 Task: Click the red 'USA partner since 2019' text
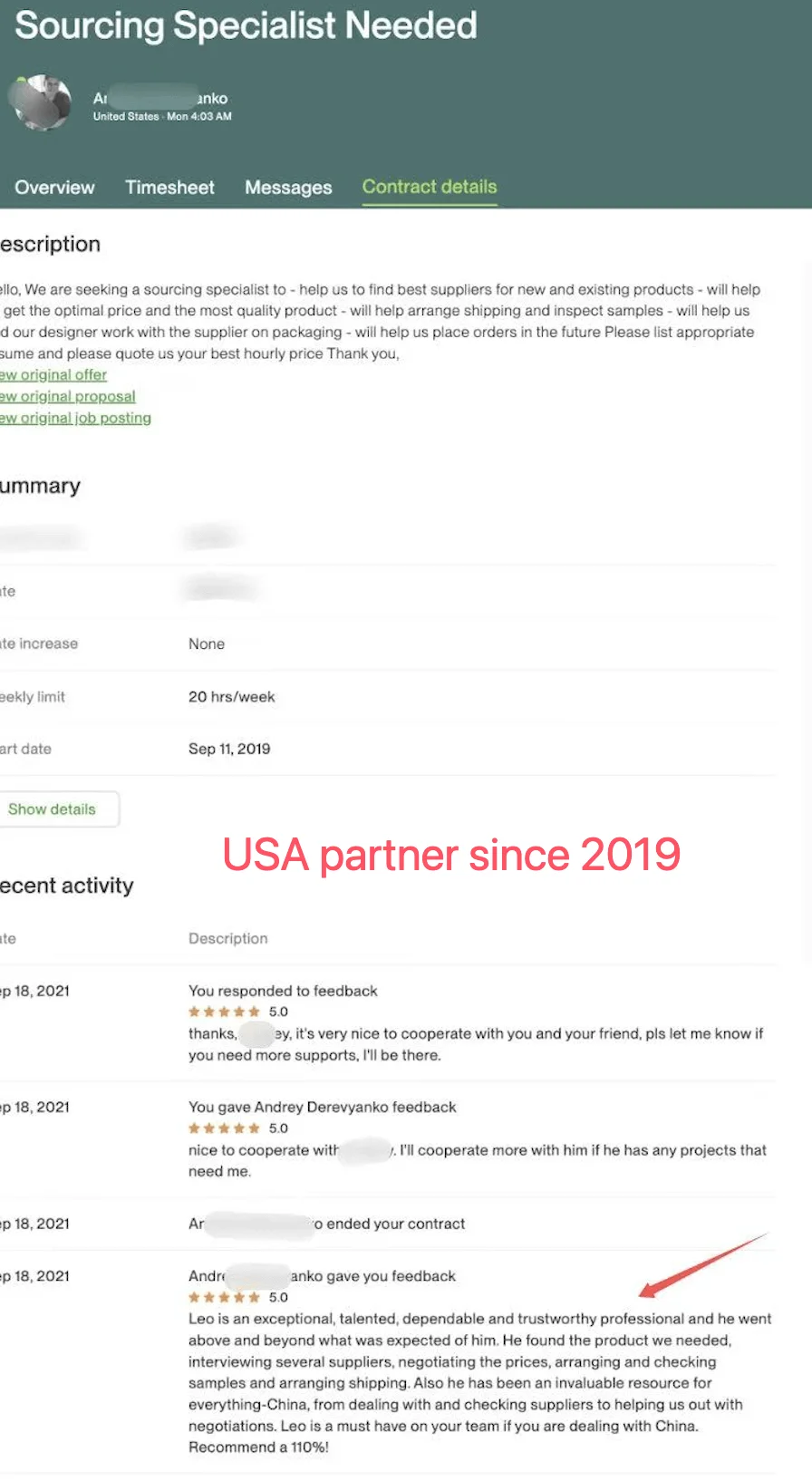(x=451, y=855)
